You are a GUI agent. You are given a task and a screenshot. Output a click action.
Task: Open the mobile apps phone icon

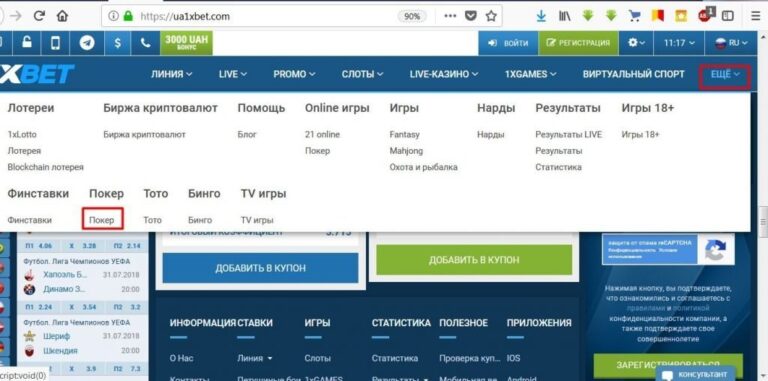tap(55, 43)
